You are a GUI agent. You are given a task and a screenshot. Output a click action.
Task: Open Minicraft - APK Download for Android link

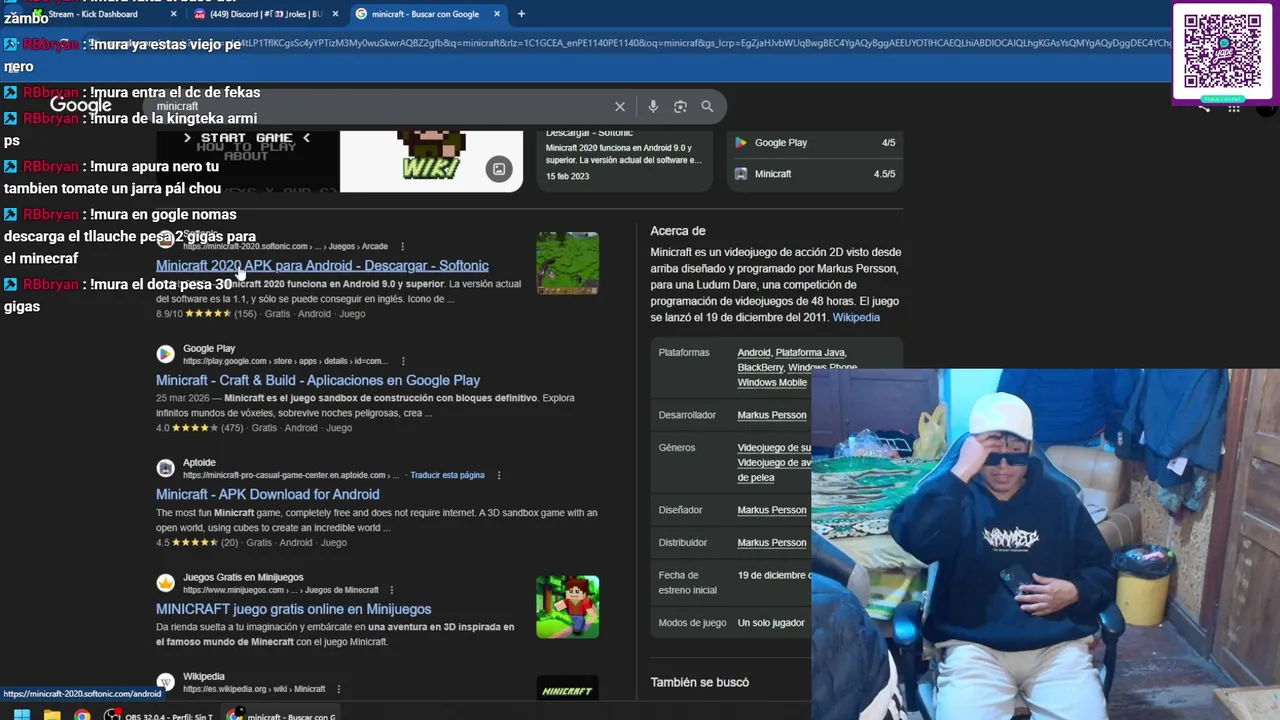coord(267,494)
